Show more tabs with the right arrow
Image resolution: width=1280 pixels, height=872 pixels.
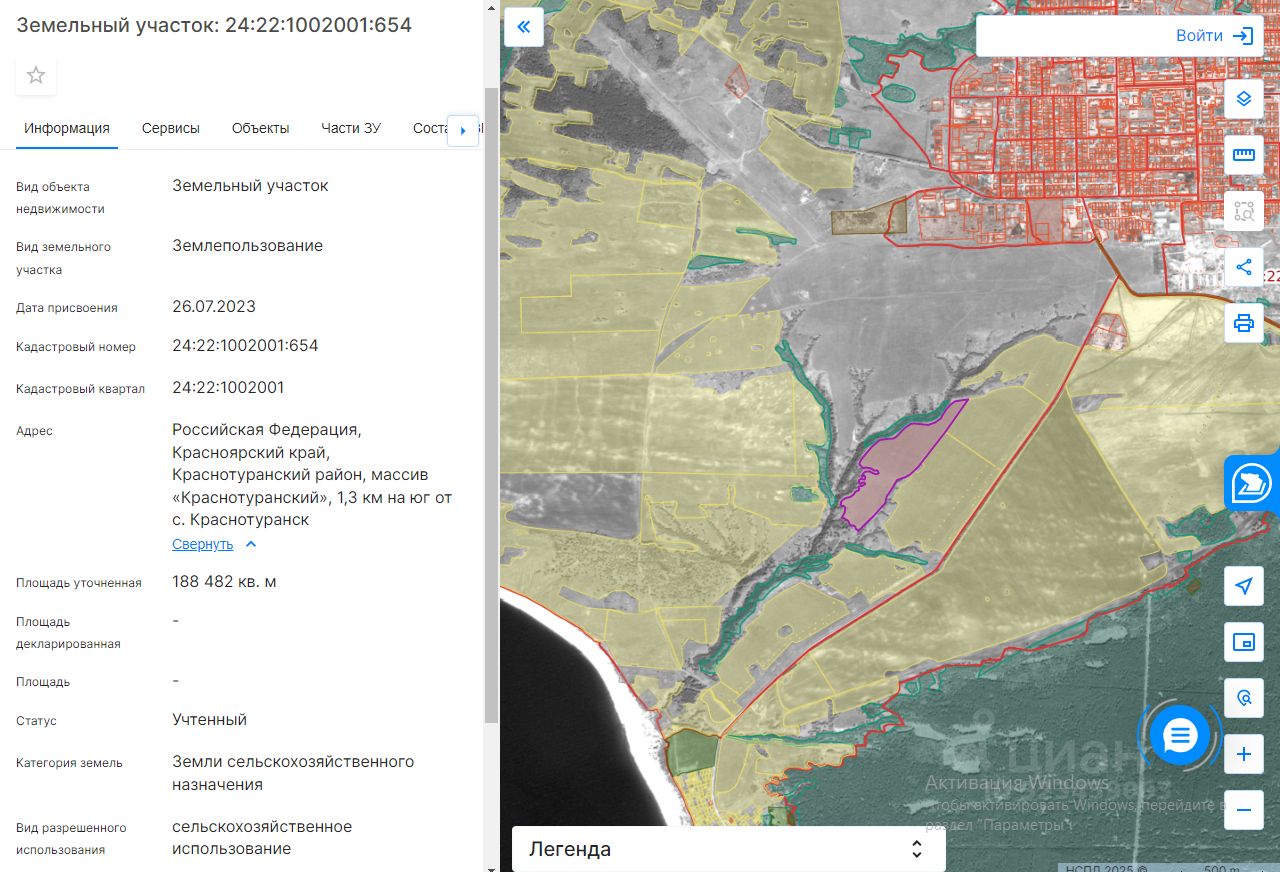pyautogui.click(x=463, y=130)
